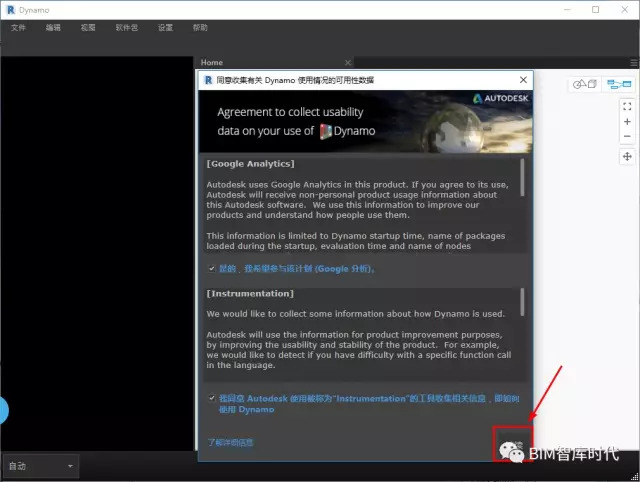
Task: Zoom out with the minus icon
Action: coord(627,136)
